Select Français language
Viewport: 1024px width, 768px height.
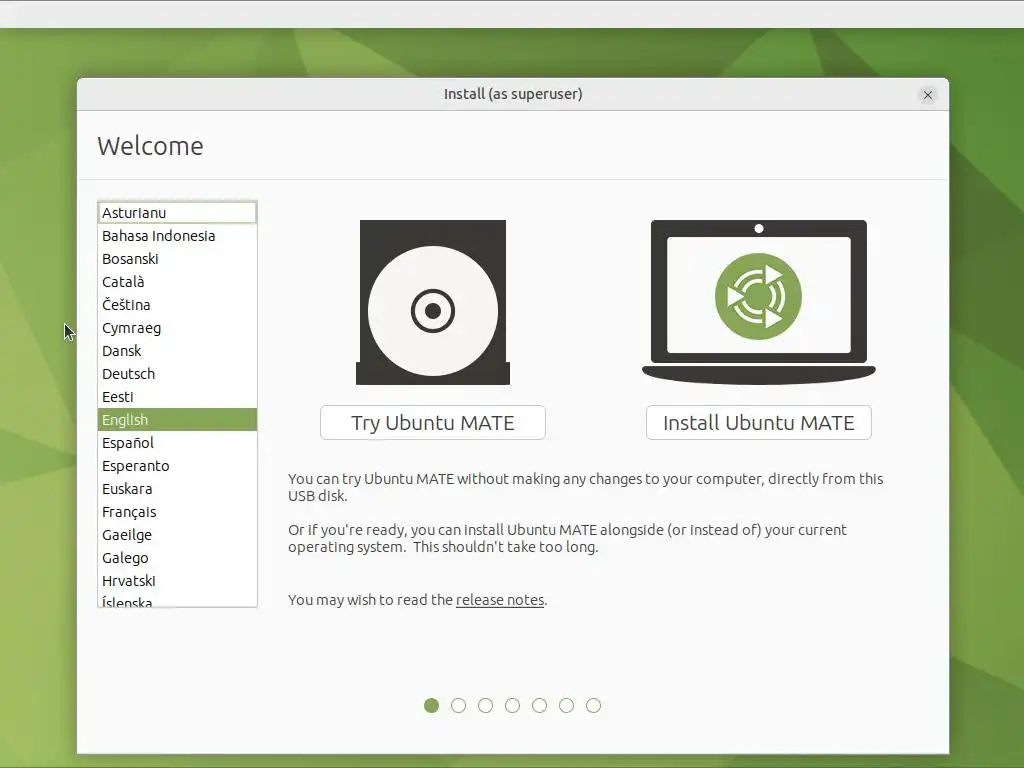[177, 512]
